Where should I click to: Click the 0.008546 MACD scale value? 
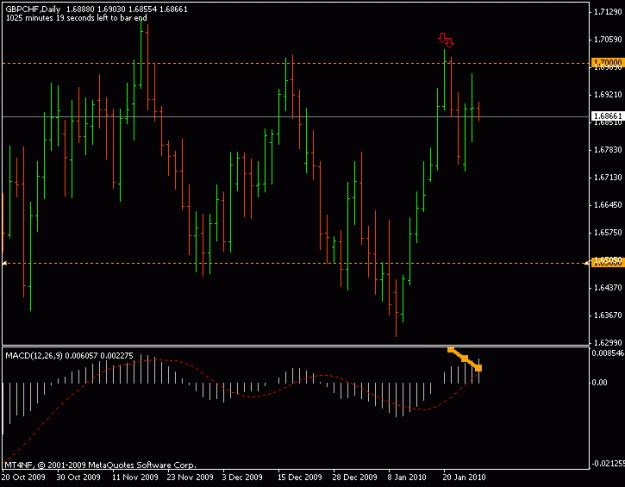[x=608, y=353]
